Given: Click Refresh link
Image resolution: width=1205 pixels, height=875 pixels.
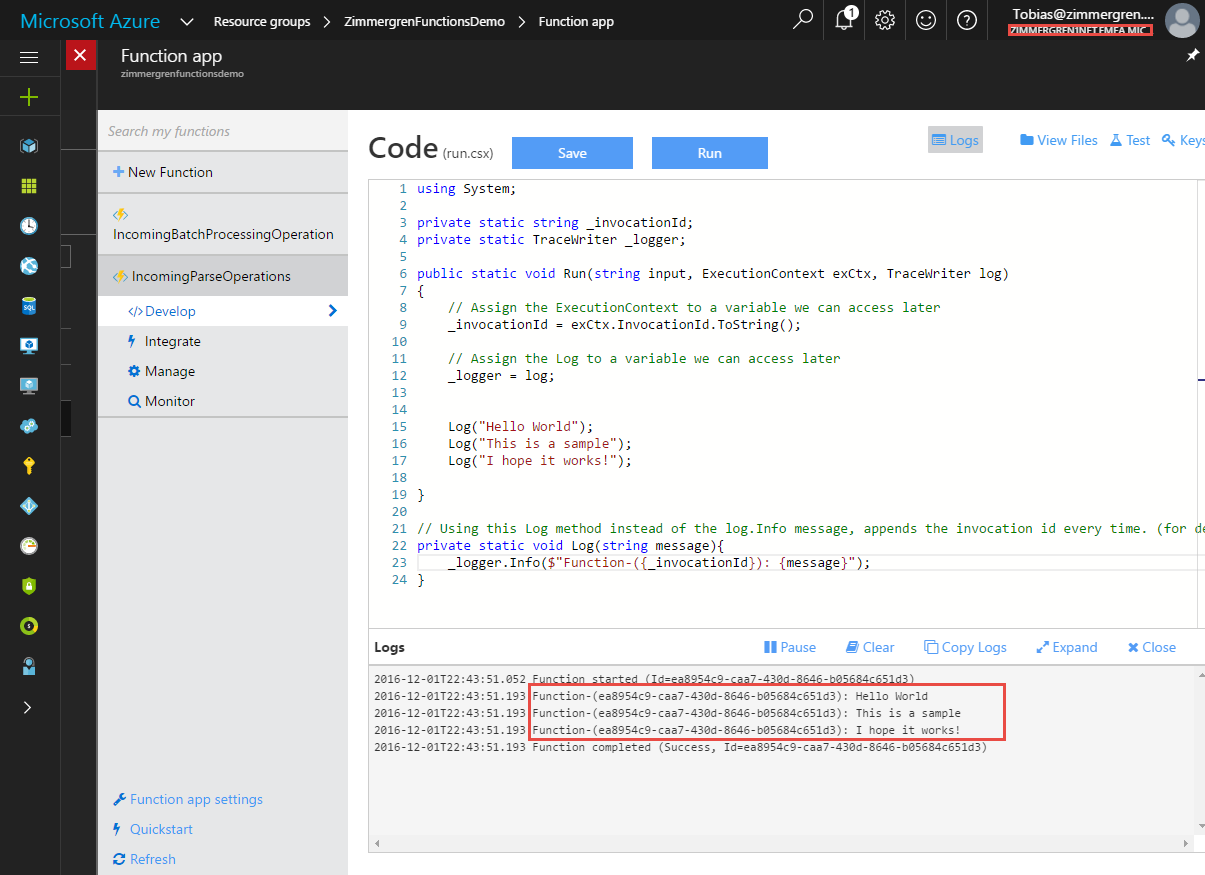Looking at the screenshot, I should (x=145, y=859).
